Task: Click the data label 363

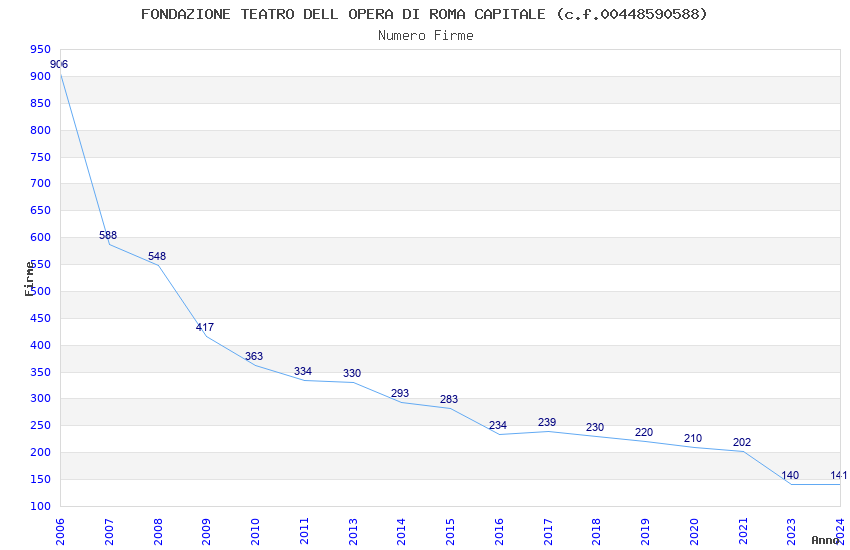Action: pos(254,357)
